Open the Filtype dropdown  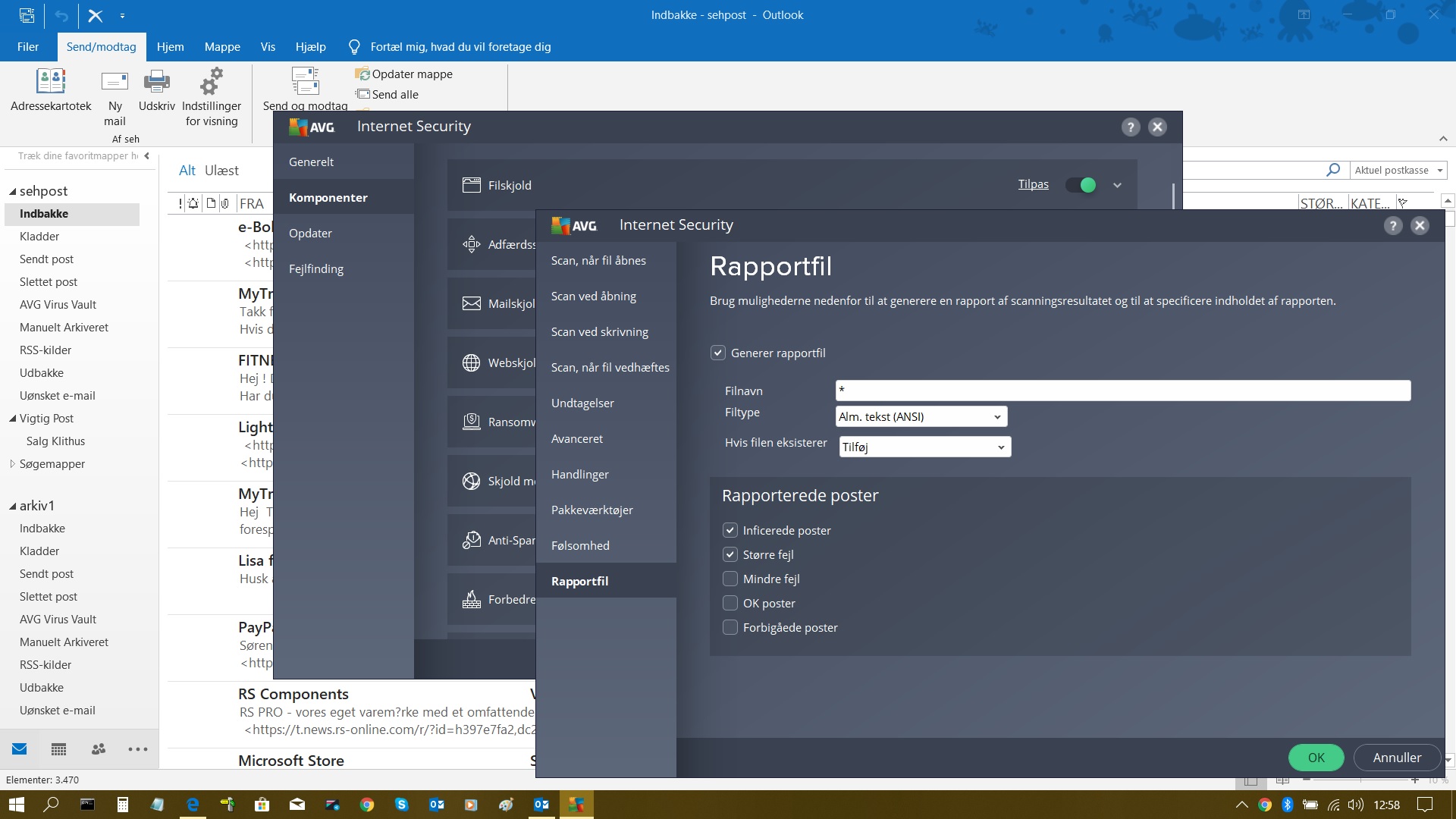pos(921,416)
